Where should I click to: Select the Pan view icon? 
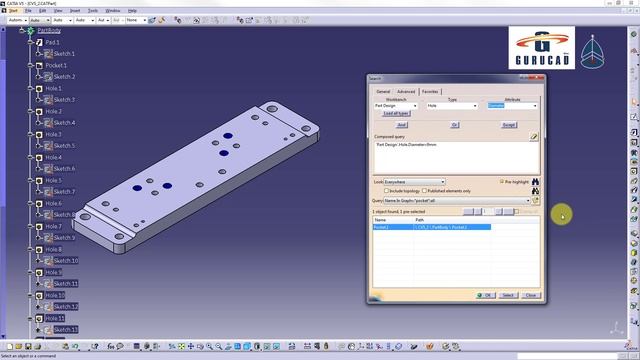[191, 347]
